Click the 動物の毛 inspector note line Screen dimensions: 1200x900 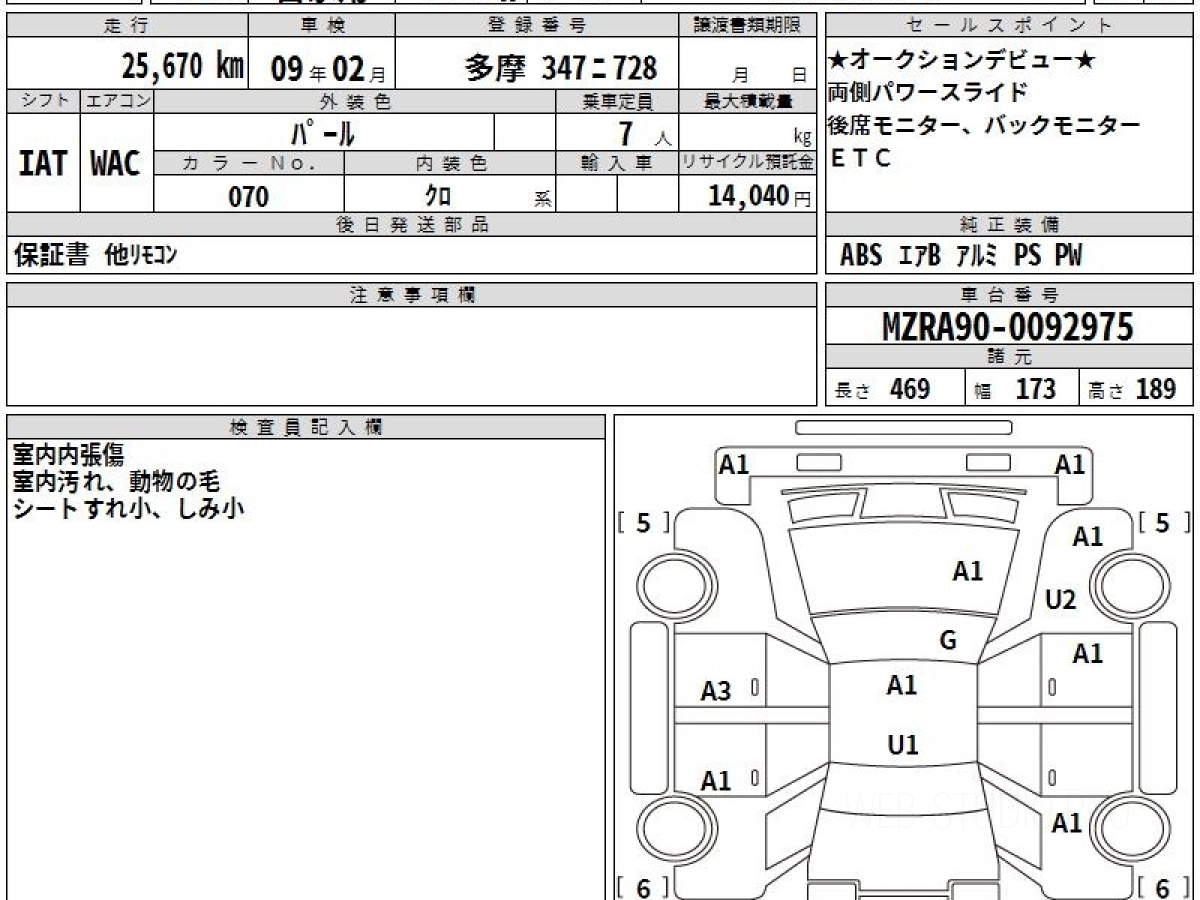(115, 482)
